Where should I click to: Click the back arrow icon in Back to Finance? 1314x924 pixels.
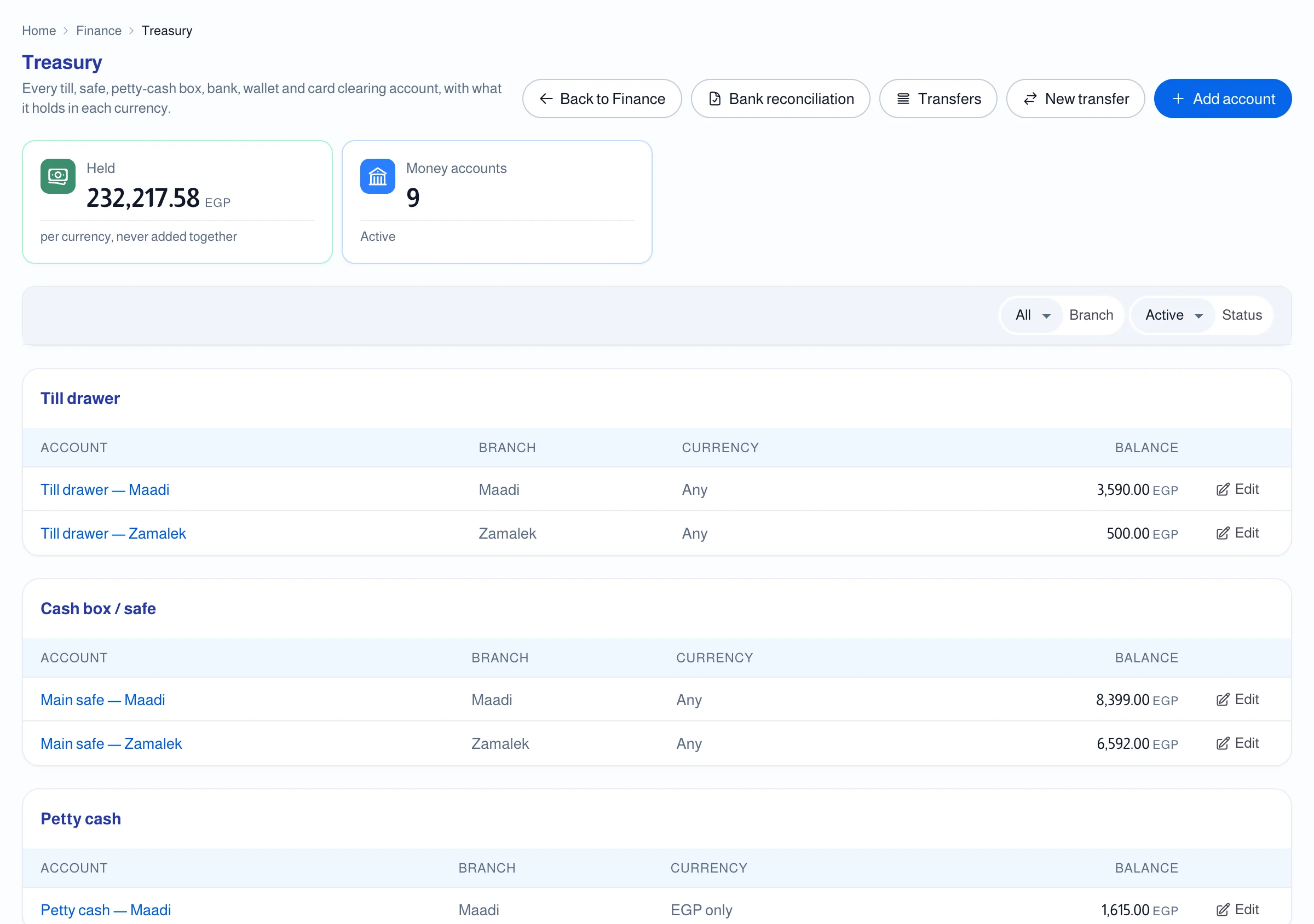[x=546, y=99]
